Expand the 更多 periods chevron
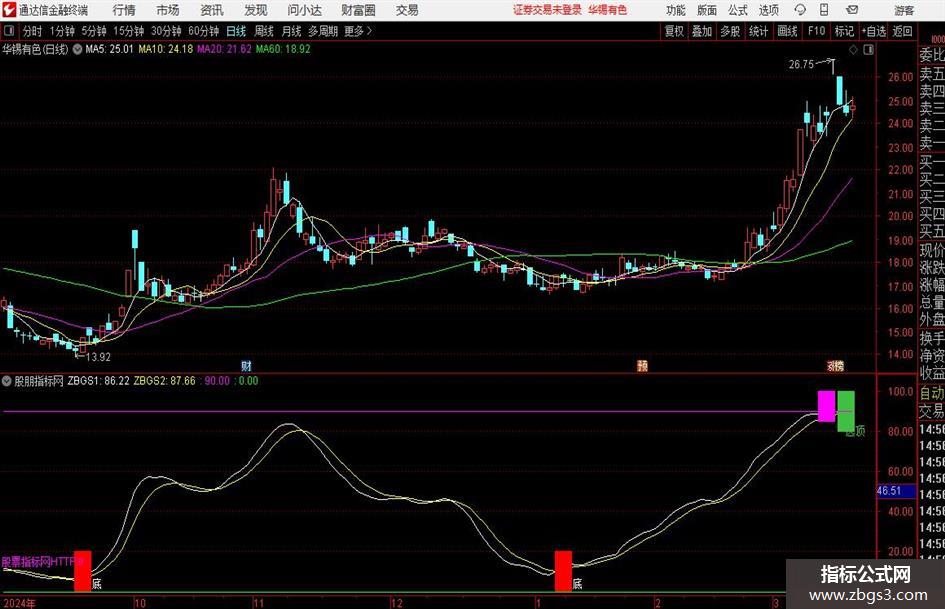 point(358,31)
